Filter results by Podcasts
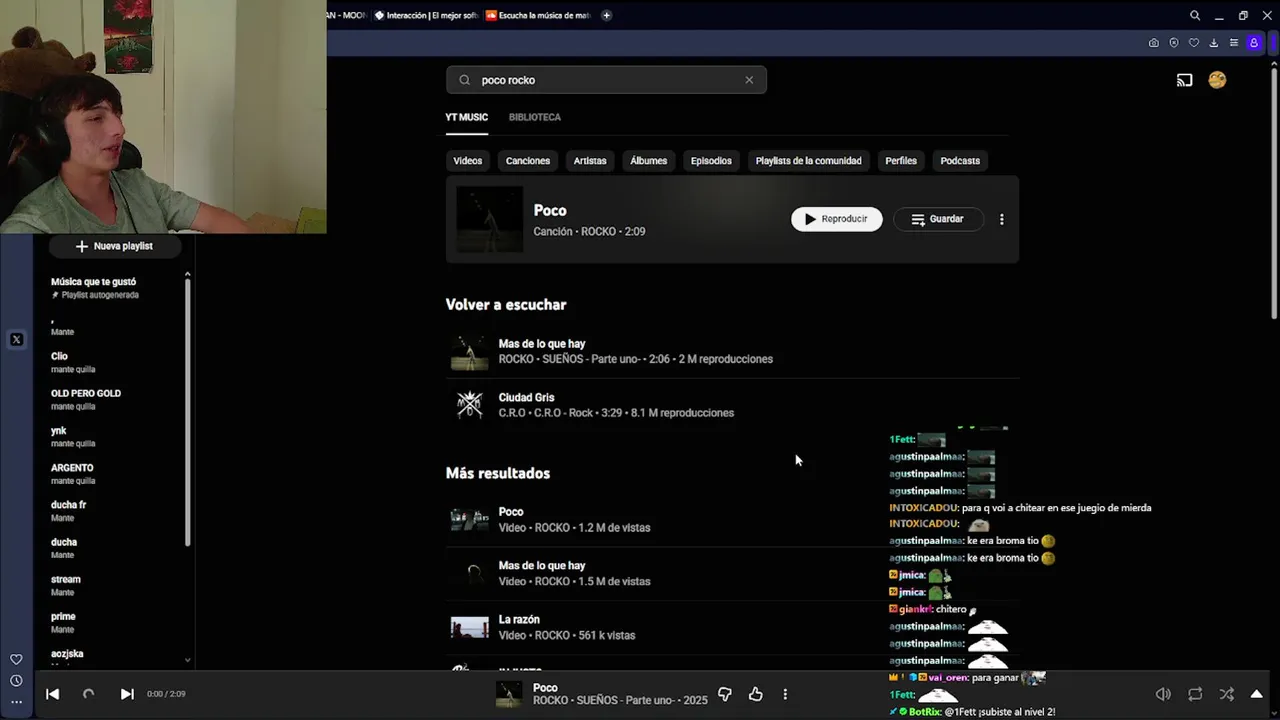 960,160
